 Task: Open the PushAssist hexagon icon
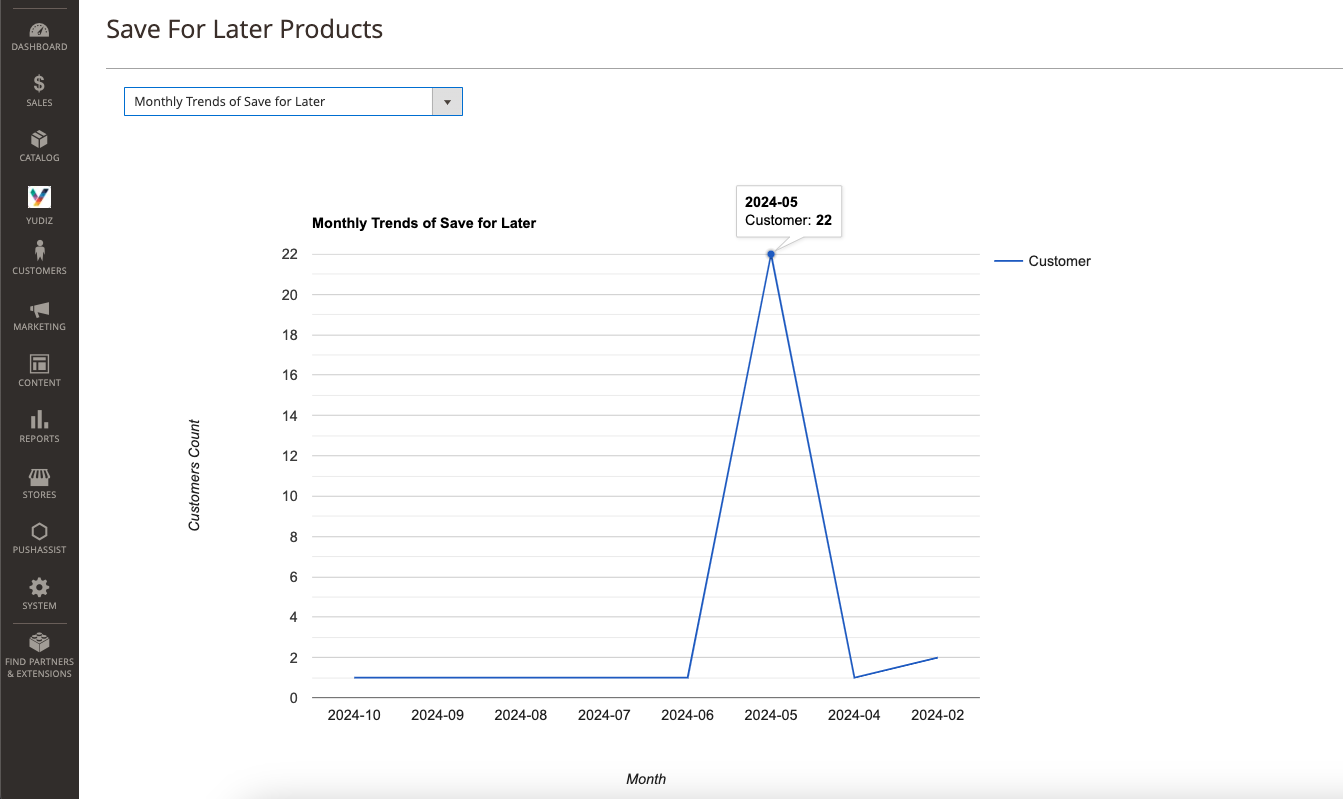click(39, 532)
